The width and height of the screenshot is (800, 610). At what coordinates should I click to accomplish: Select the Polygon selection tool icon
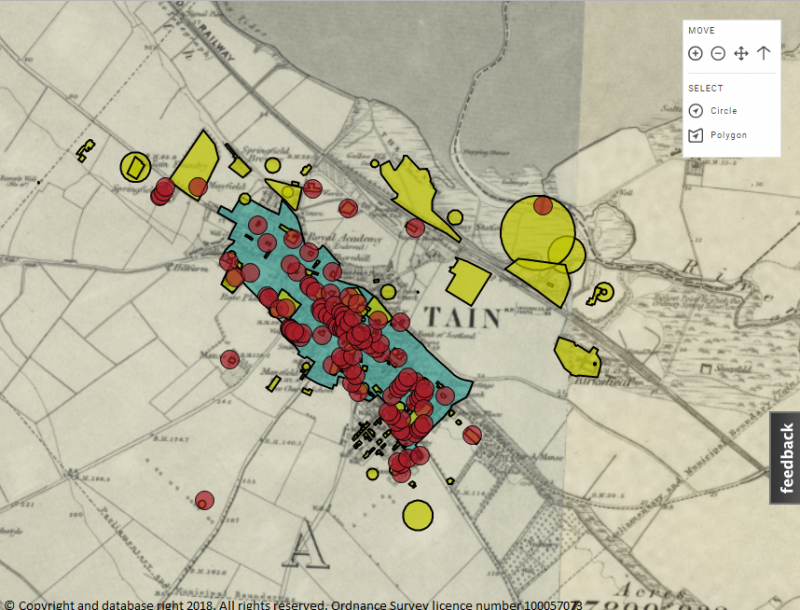coord(695,134)
